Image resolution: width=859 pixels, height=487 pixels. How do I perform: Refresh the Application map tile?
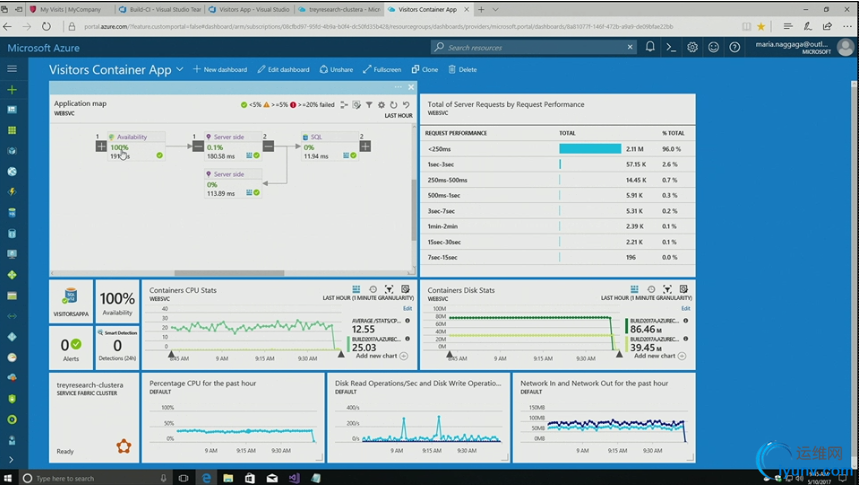tap(393, 105)
